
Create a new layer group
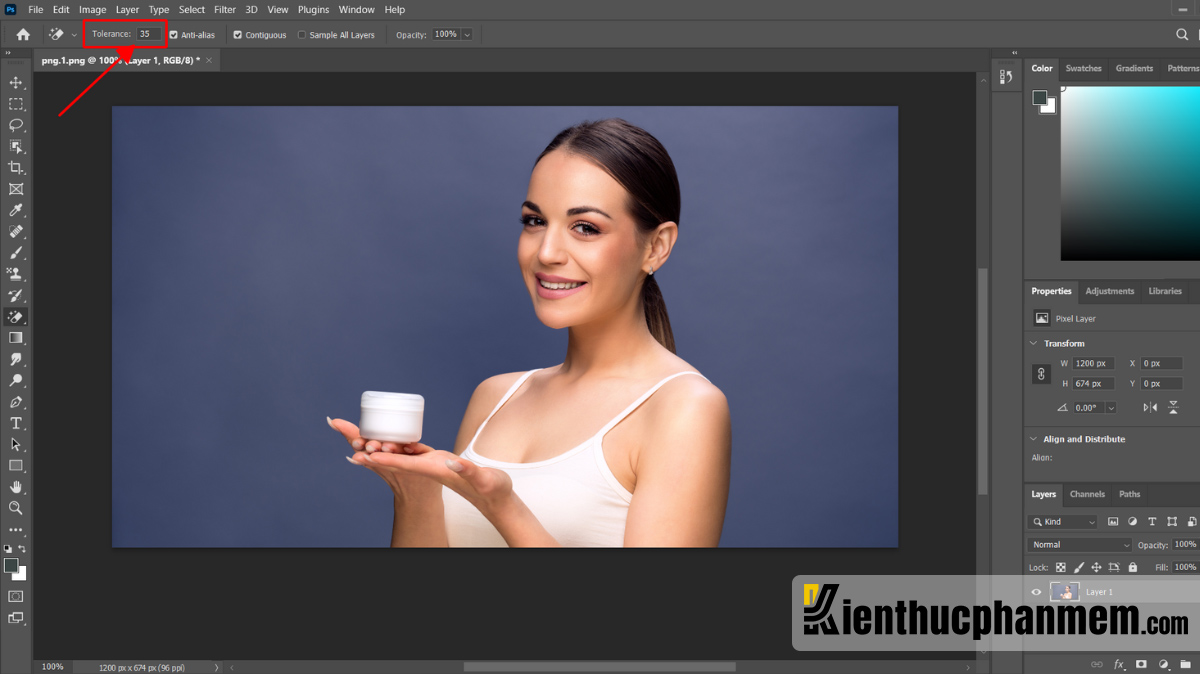(x=1186, y=664)
